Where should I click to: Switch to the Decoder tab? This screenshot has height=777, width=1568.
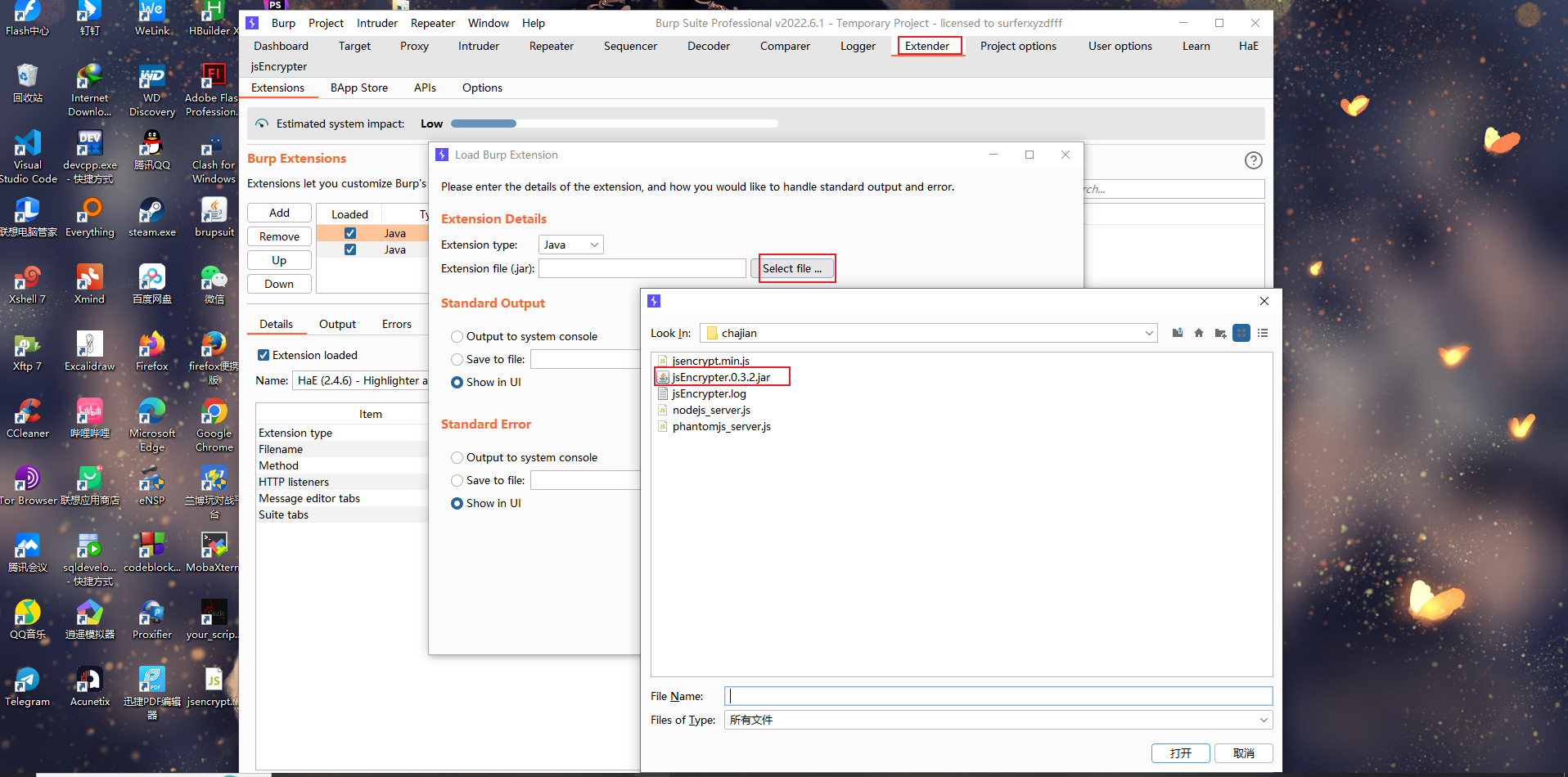pos(709,46)
